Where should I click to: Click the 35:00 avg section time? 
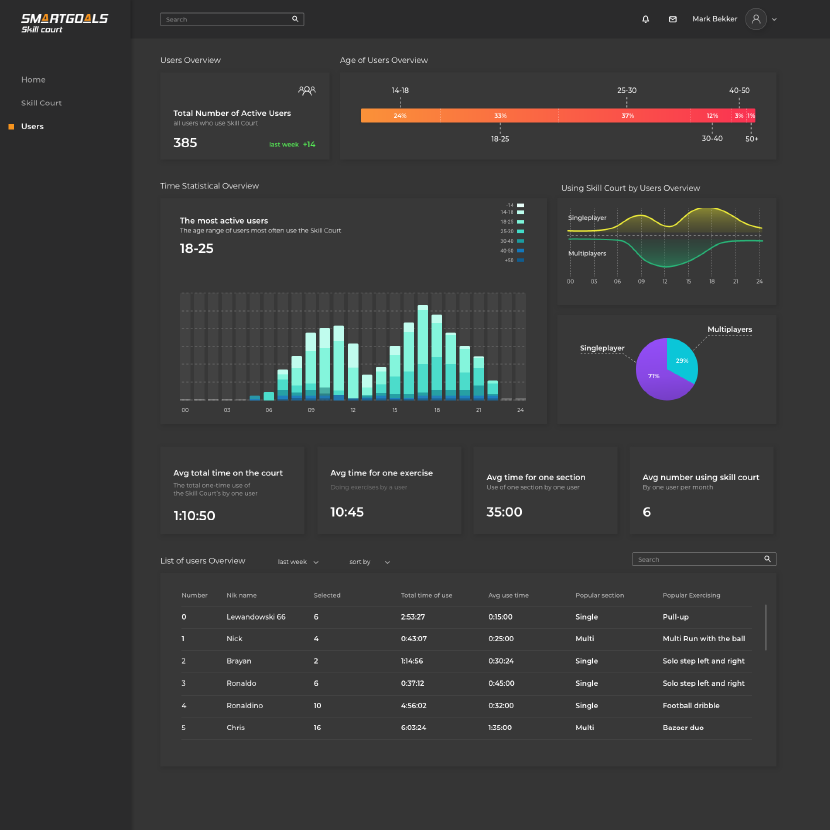504,512
